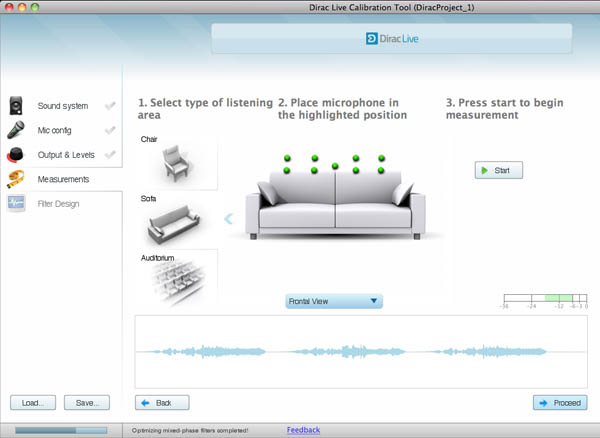The image size is (600, 438).
Task: Click the bottom-left green microphone position dot
Action: pos(287,170)
